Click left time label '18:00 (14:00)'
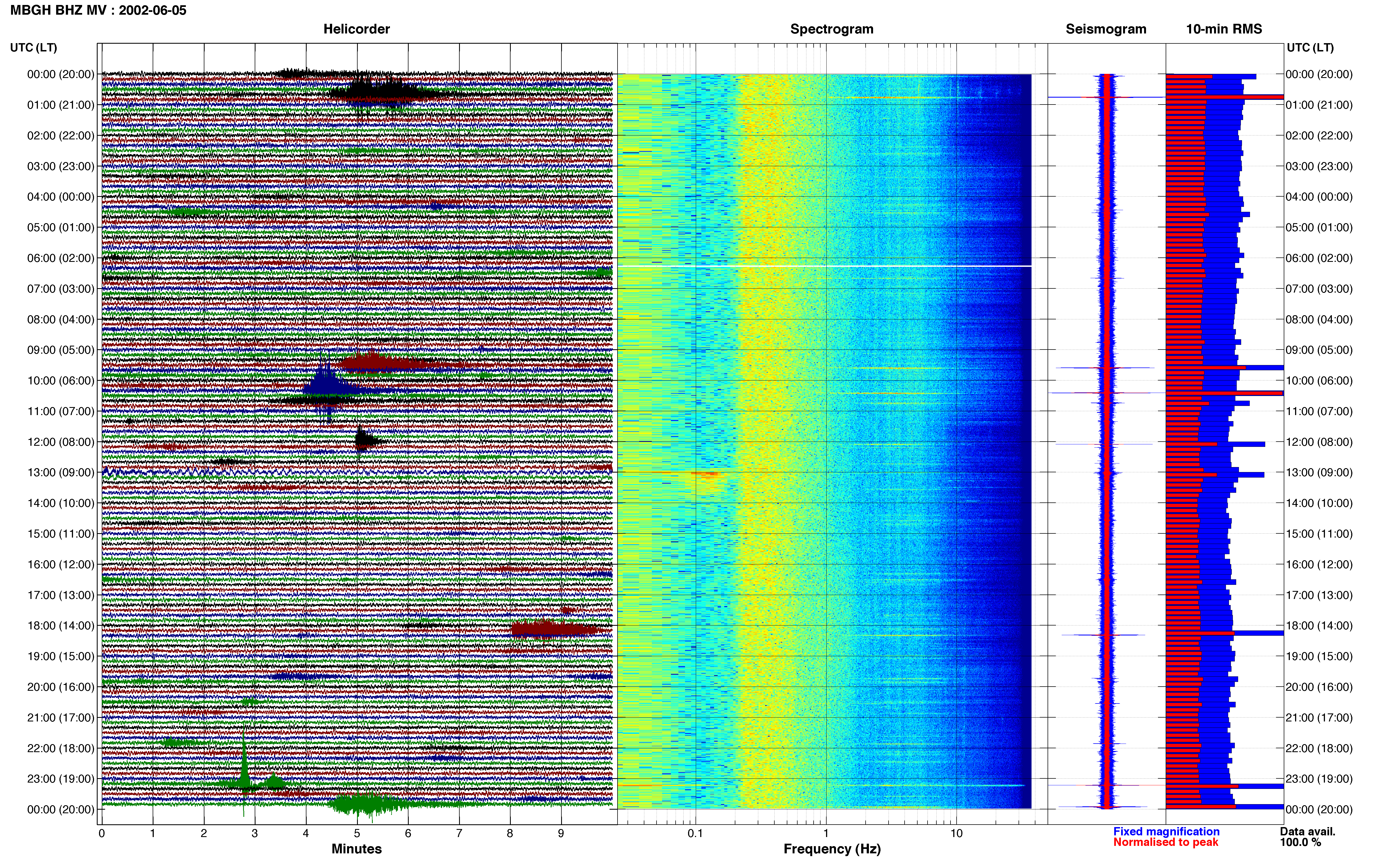The width and height of the screenshot is (1388, 868). [61, 626]
